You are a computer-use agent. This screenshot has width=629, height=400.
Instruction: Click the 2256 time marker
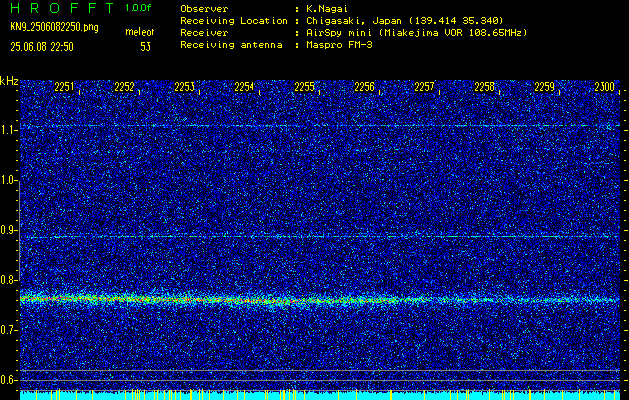click(364, 87)
